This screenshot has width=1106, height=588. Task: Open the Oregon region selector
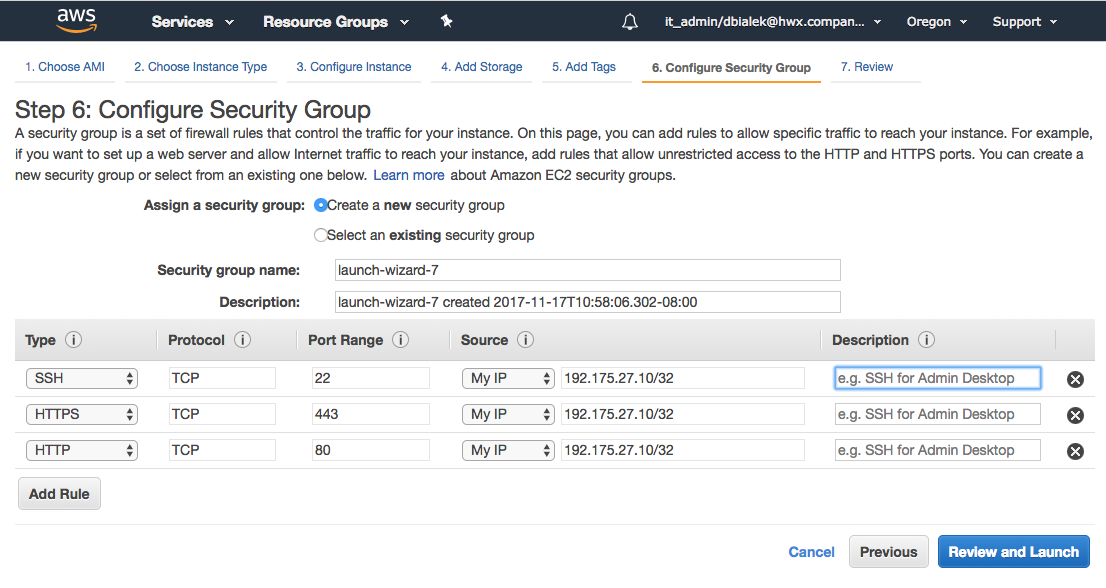click(x=936, y=22)
